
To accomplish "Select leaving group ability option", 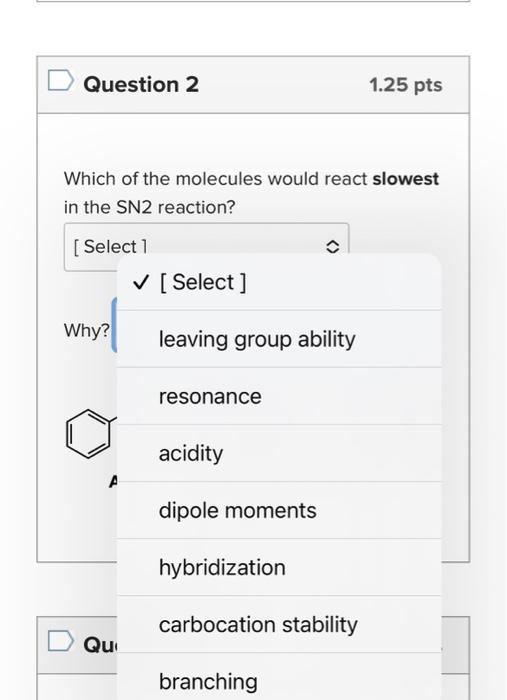I will click(279, 339).
